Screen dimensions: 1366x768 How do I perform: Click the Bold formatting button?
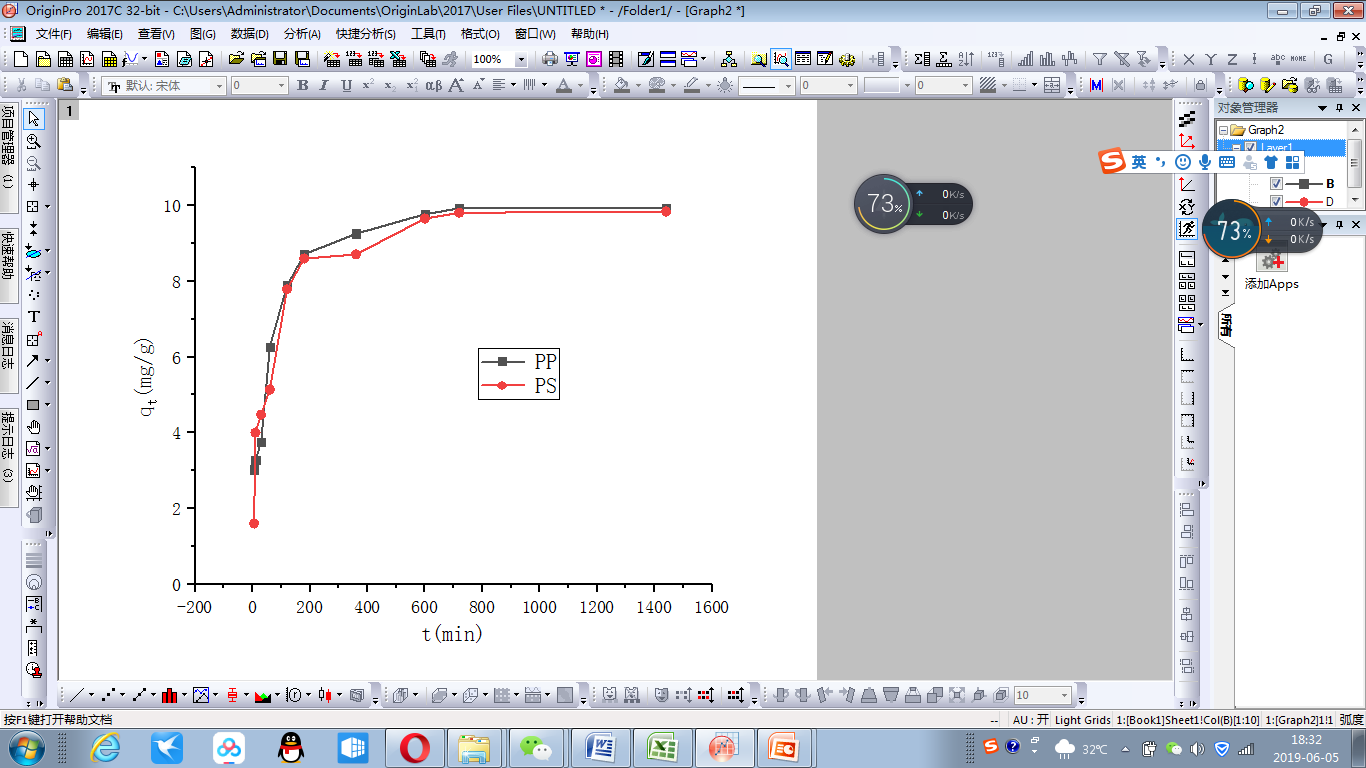point(303,86)
